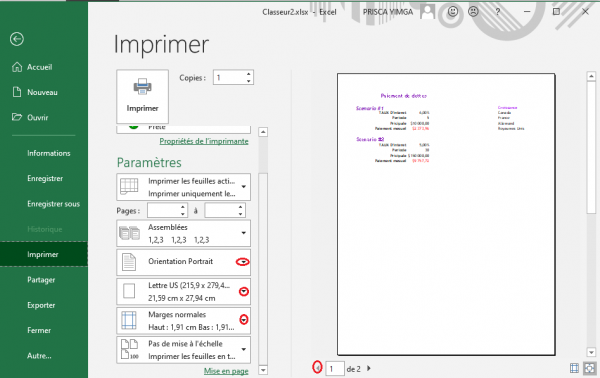Click the Marges normales margins icon
Screen dimensions: 600x378
pos(129,321)
